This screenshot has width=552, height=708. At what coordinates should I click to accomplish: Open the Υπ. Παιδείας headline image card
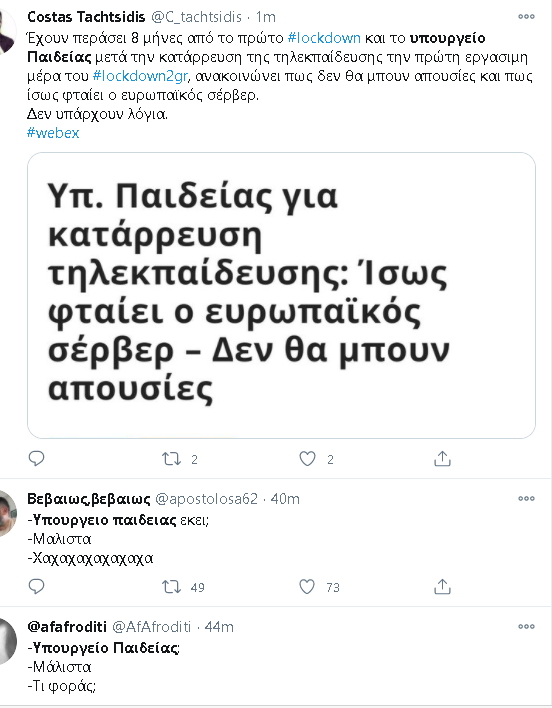(x=281, y=295)
